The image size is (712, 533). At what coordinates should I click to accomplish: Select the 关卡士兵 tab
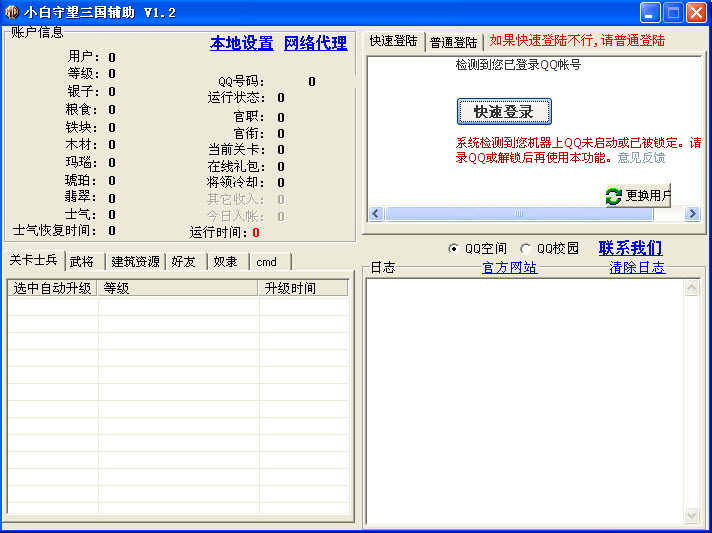click(x=34, y=260)
